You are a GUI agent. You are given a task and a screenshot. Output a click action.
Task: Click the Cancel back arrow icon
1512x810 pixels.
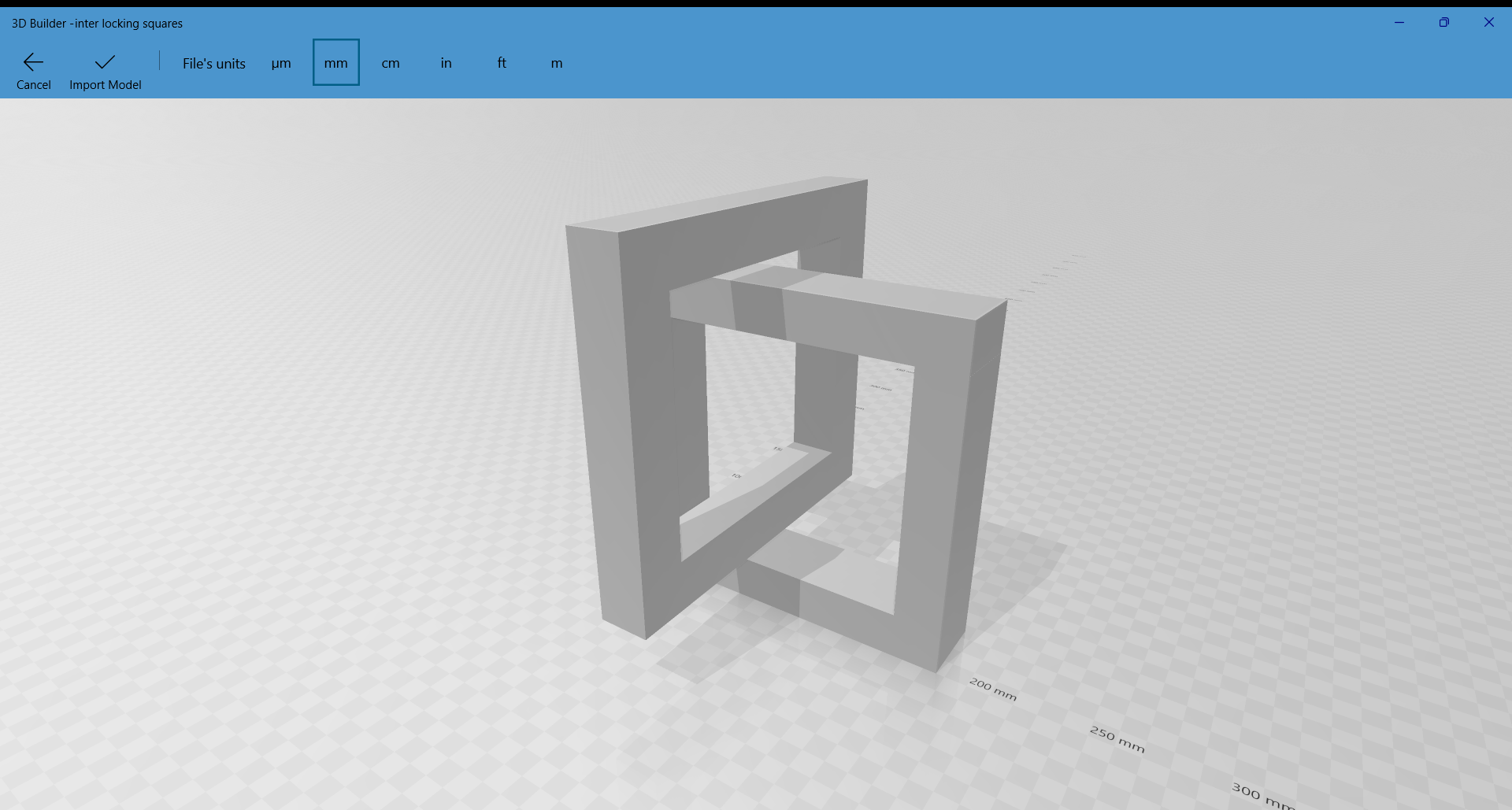[33, 61]
